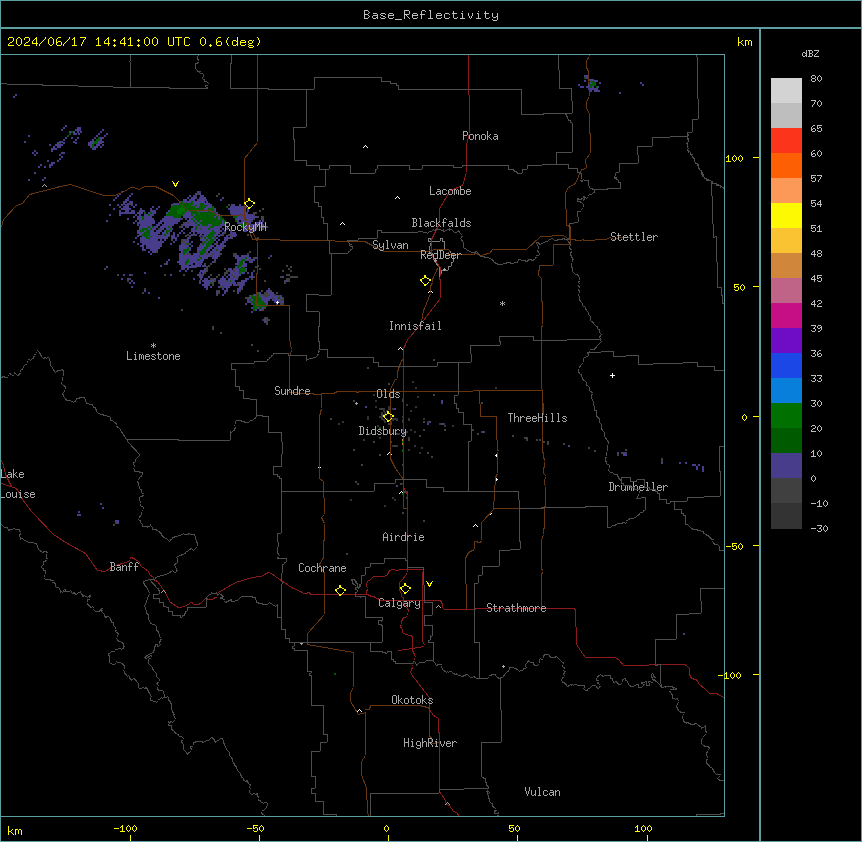Viewport: 862px width, 842px height.
Task: Click the yellow diamond marker near Cochrane
Action: point(340,590)
